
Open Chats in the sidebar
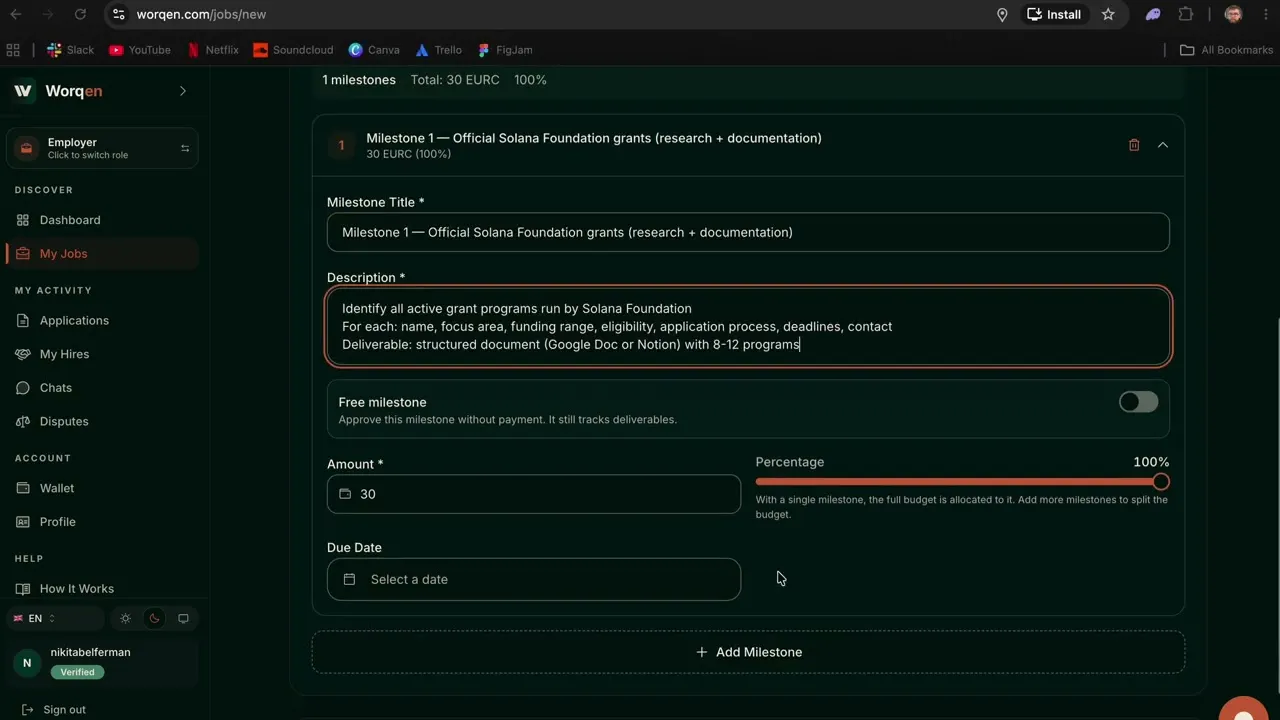(102, 388)
